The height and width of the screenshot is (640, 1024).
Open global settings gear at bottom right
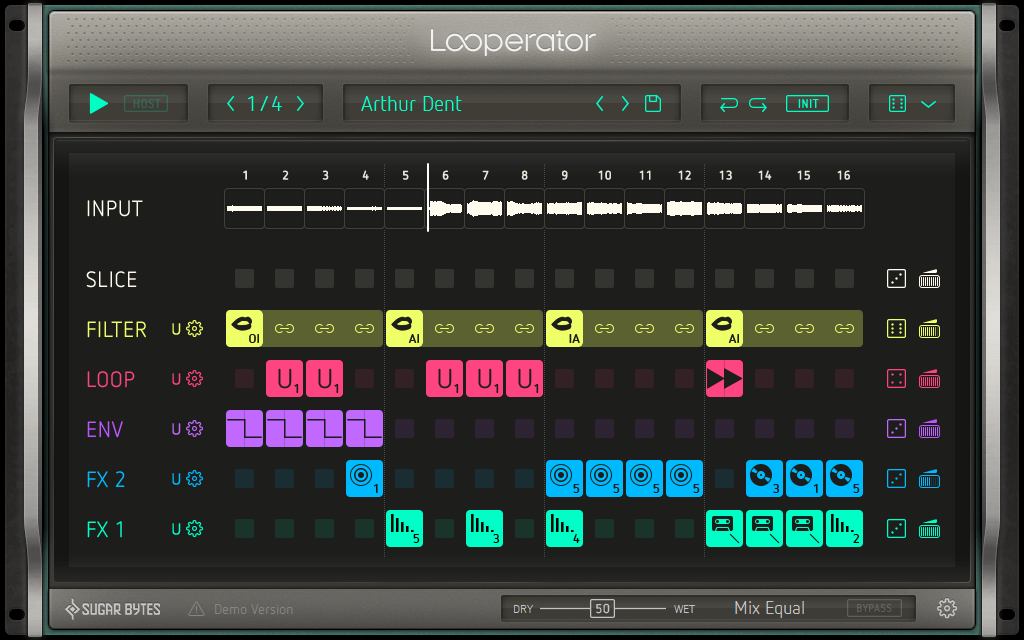pyautogui.click(x=947, y=608)
